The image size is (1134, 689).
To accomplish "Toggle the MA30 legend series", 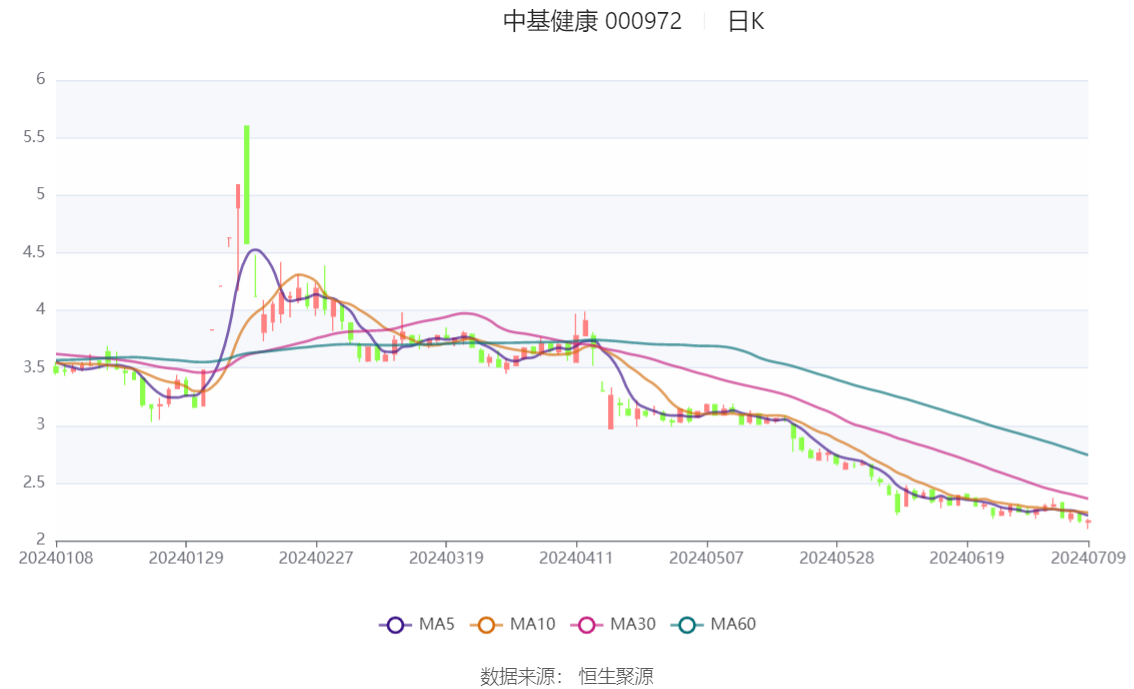I will (613, 625).
